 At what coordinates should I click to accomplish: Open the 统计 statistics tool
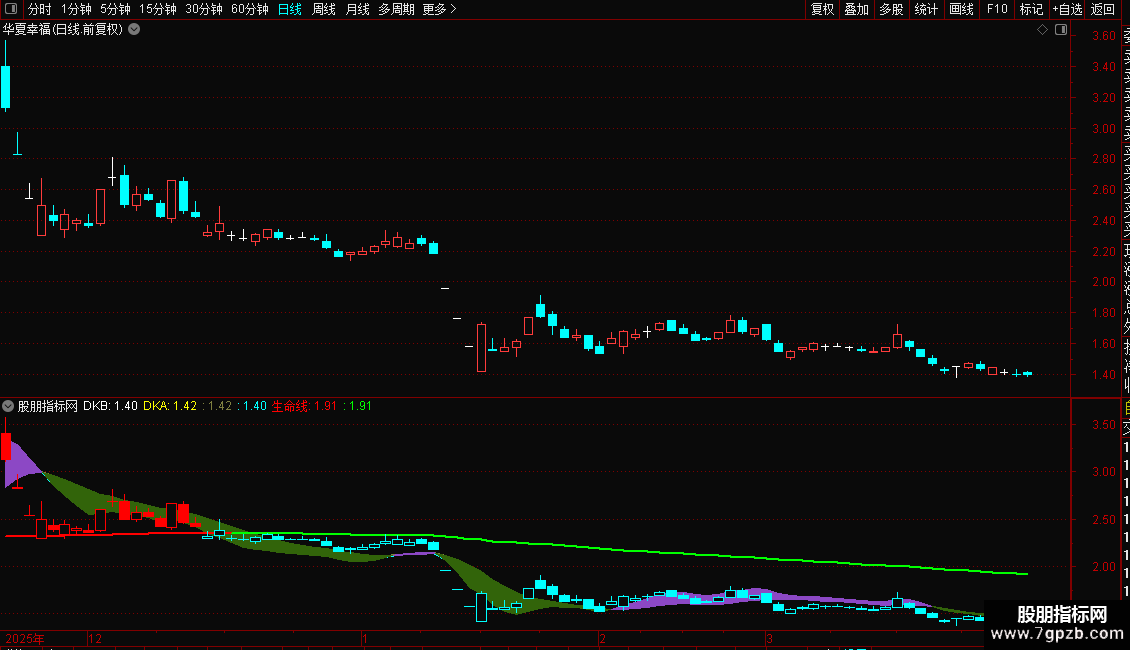[x=926, y=9]
